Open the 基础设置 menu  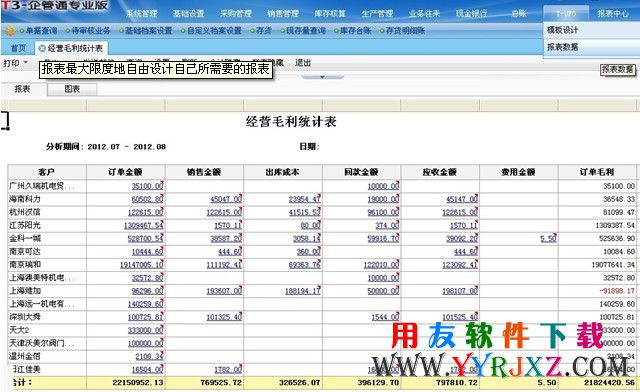189,13
